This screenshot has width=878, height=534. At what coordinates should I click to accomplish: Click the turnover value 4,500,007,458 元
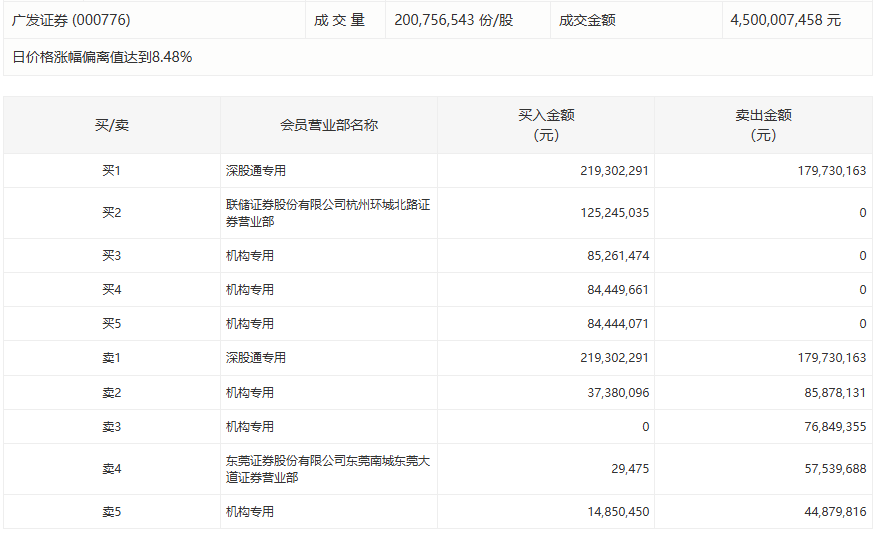tap(785, 20)
